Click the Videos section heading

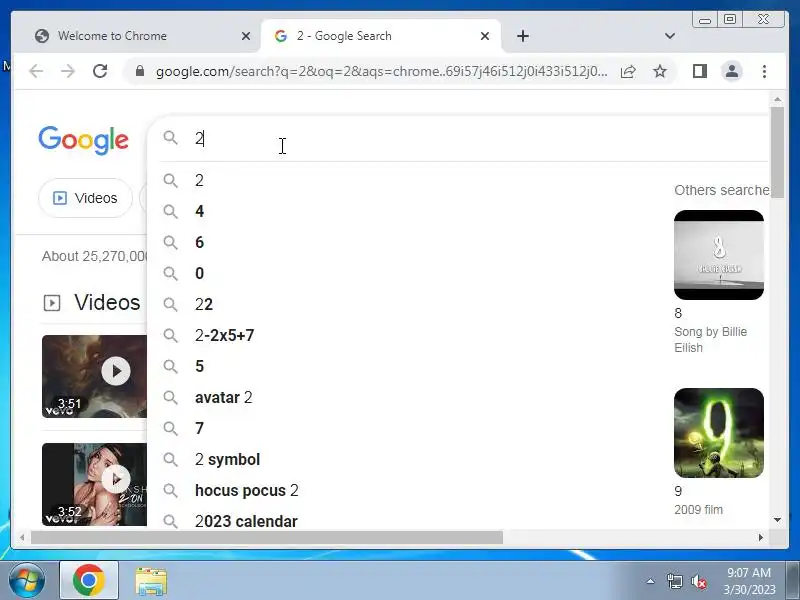[107, 303]
